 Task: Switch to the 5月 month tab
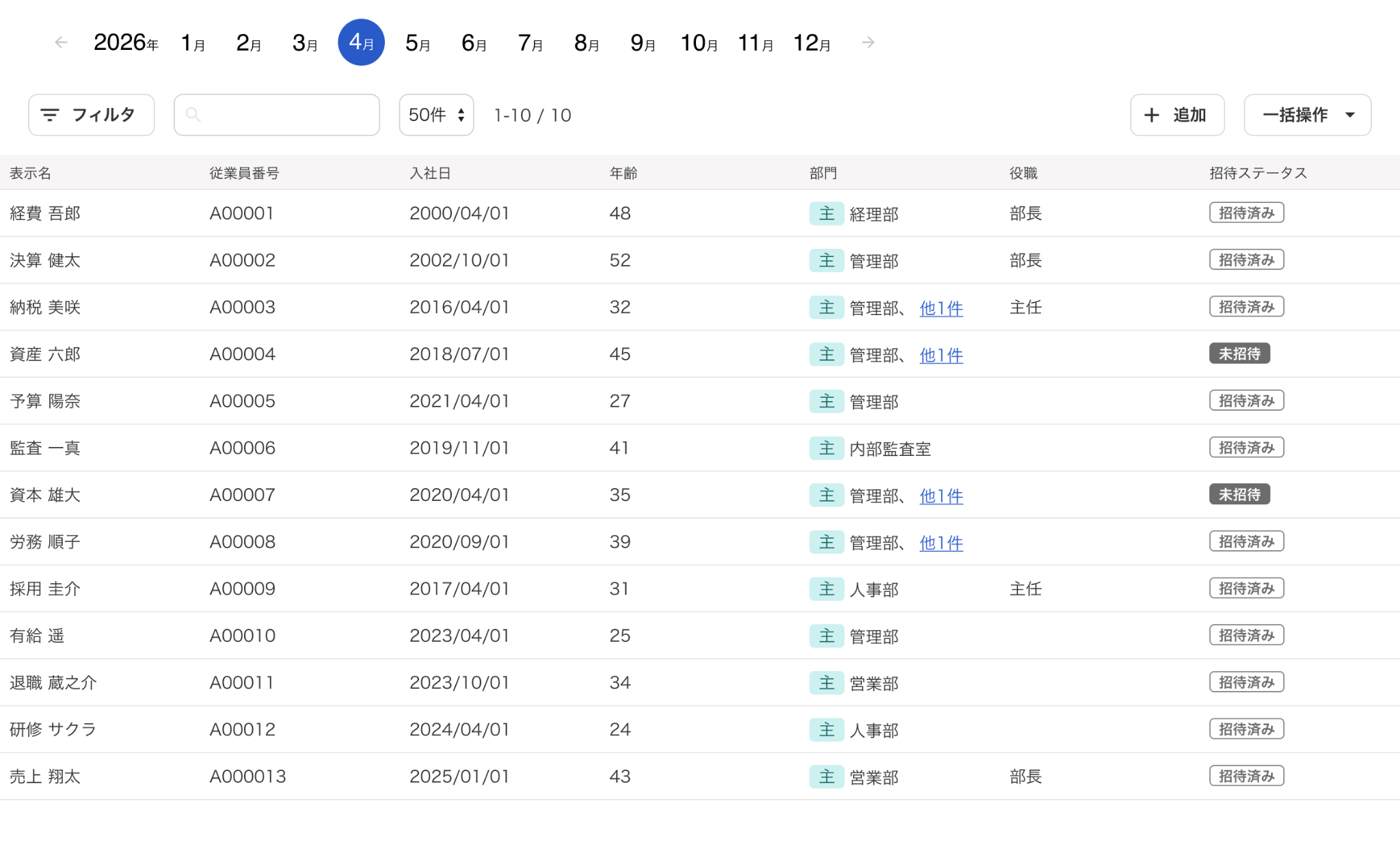[418, 42]
